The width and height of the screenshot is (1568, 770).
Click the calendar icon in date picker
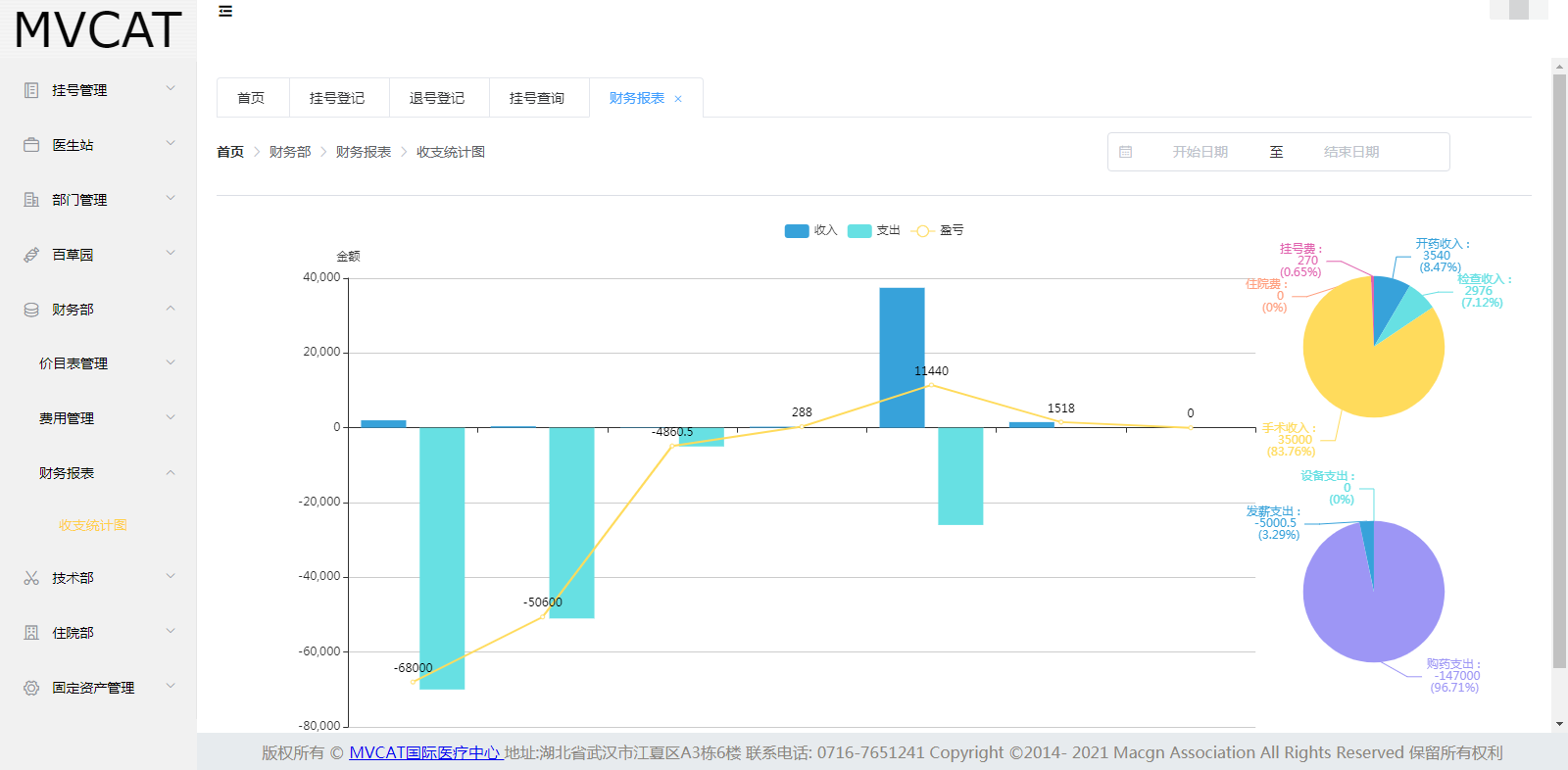[1126, 152]
